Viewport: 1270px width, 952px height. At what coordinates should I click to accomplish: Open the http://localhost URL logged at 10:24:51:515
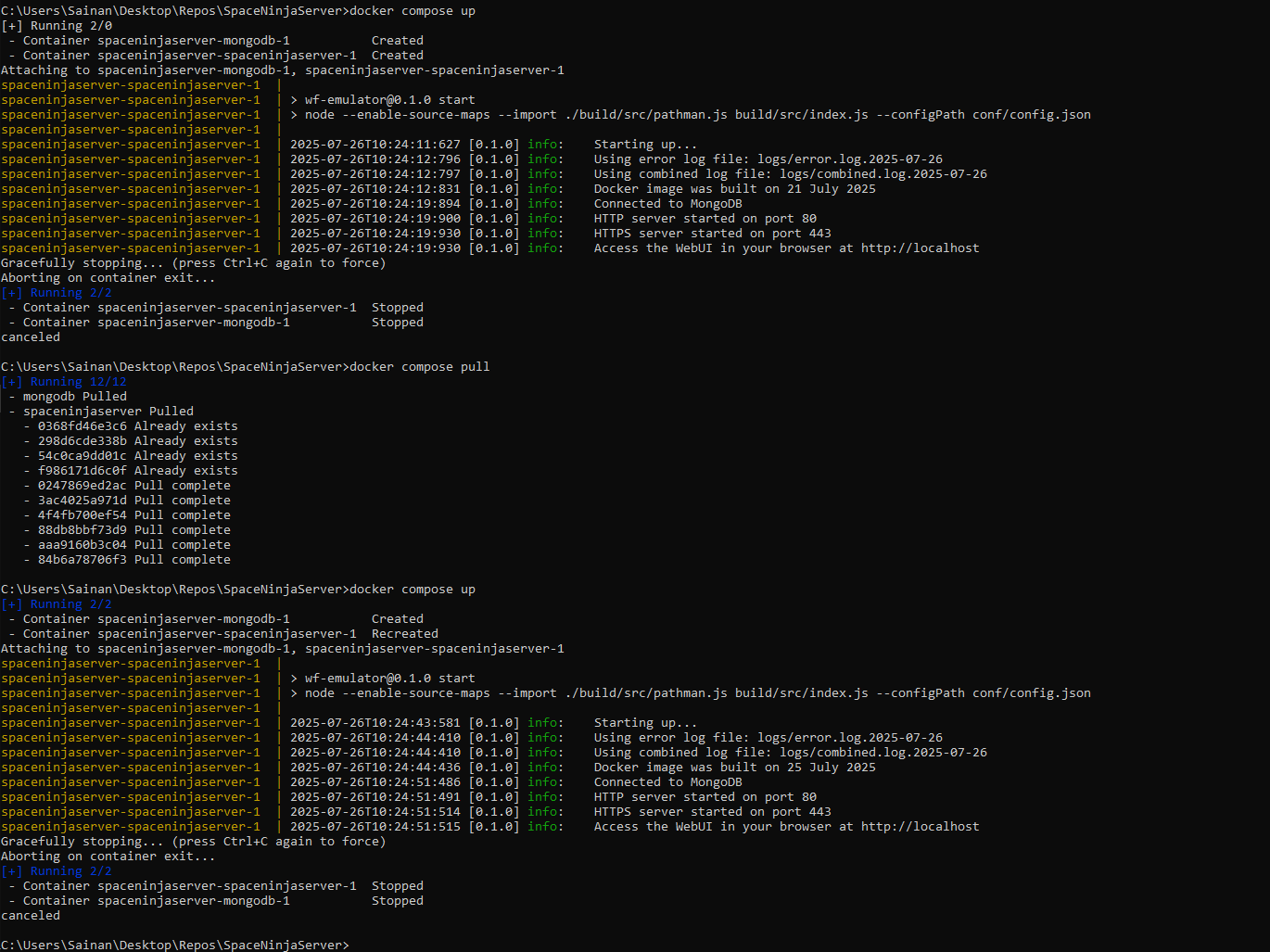[920, 827]
